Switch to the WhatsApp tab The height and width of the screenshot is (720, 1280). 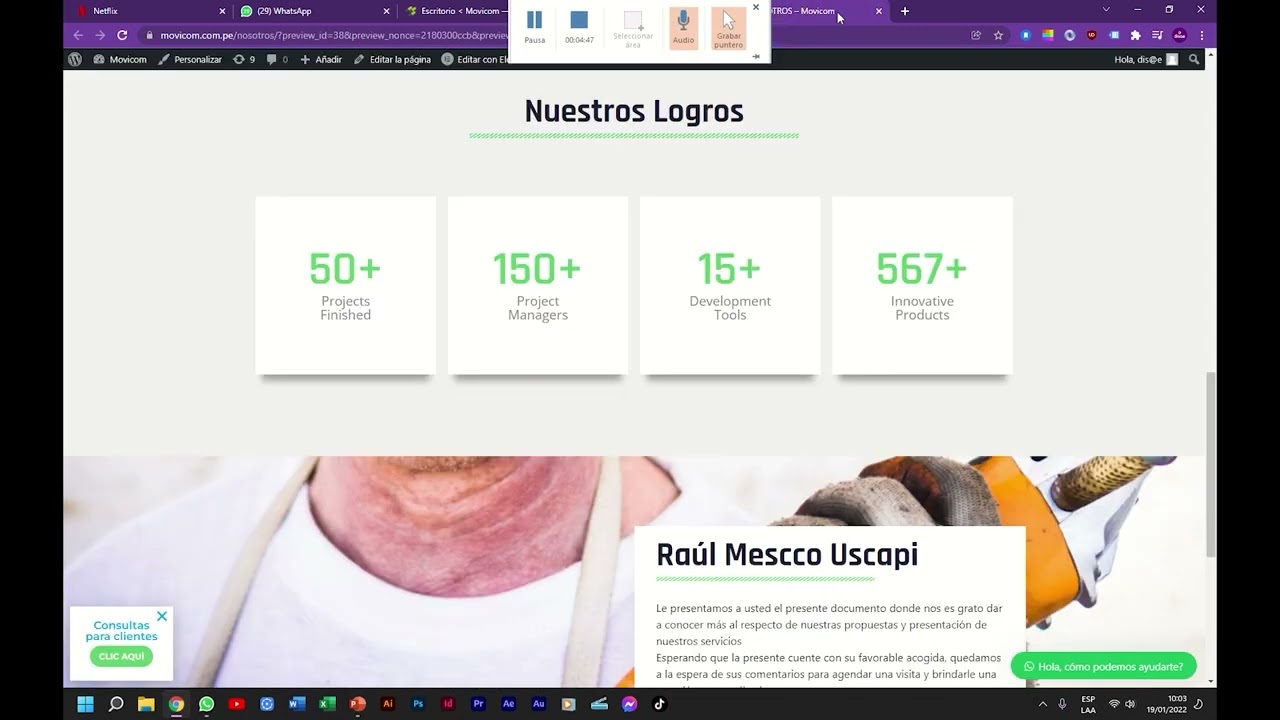[315, 11]
